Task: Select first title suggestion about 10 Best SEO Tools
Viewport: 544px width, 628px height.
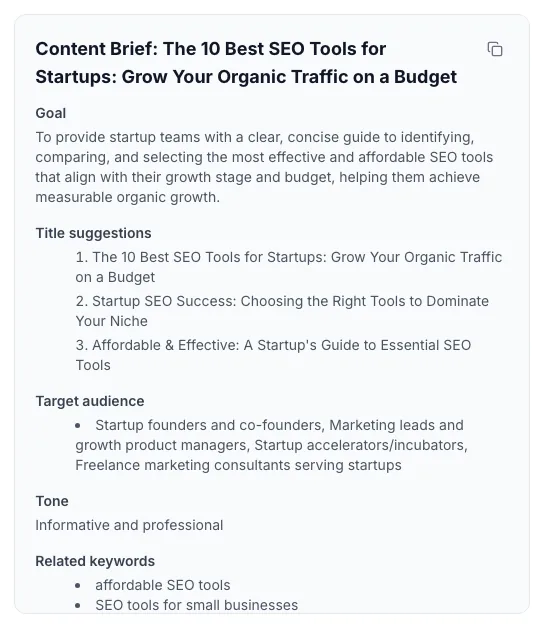Action: click(x=288, y=267)
